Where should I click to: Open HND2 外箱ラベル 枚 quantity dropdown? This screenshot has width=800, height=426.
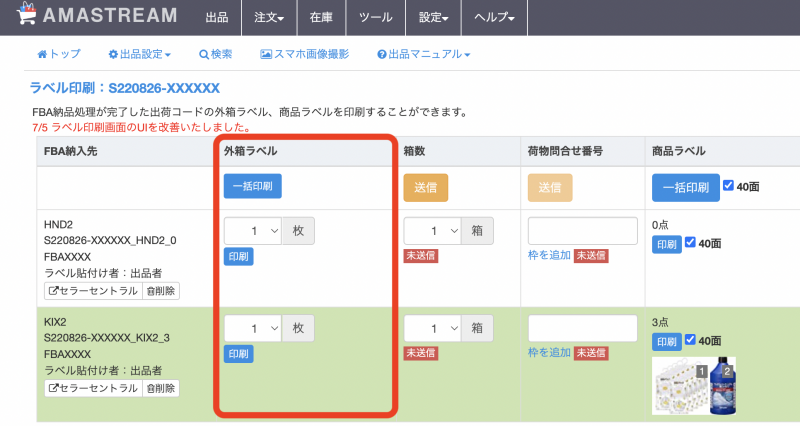pos(253,231)
